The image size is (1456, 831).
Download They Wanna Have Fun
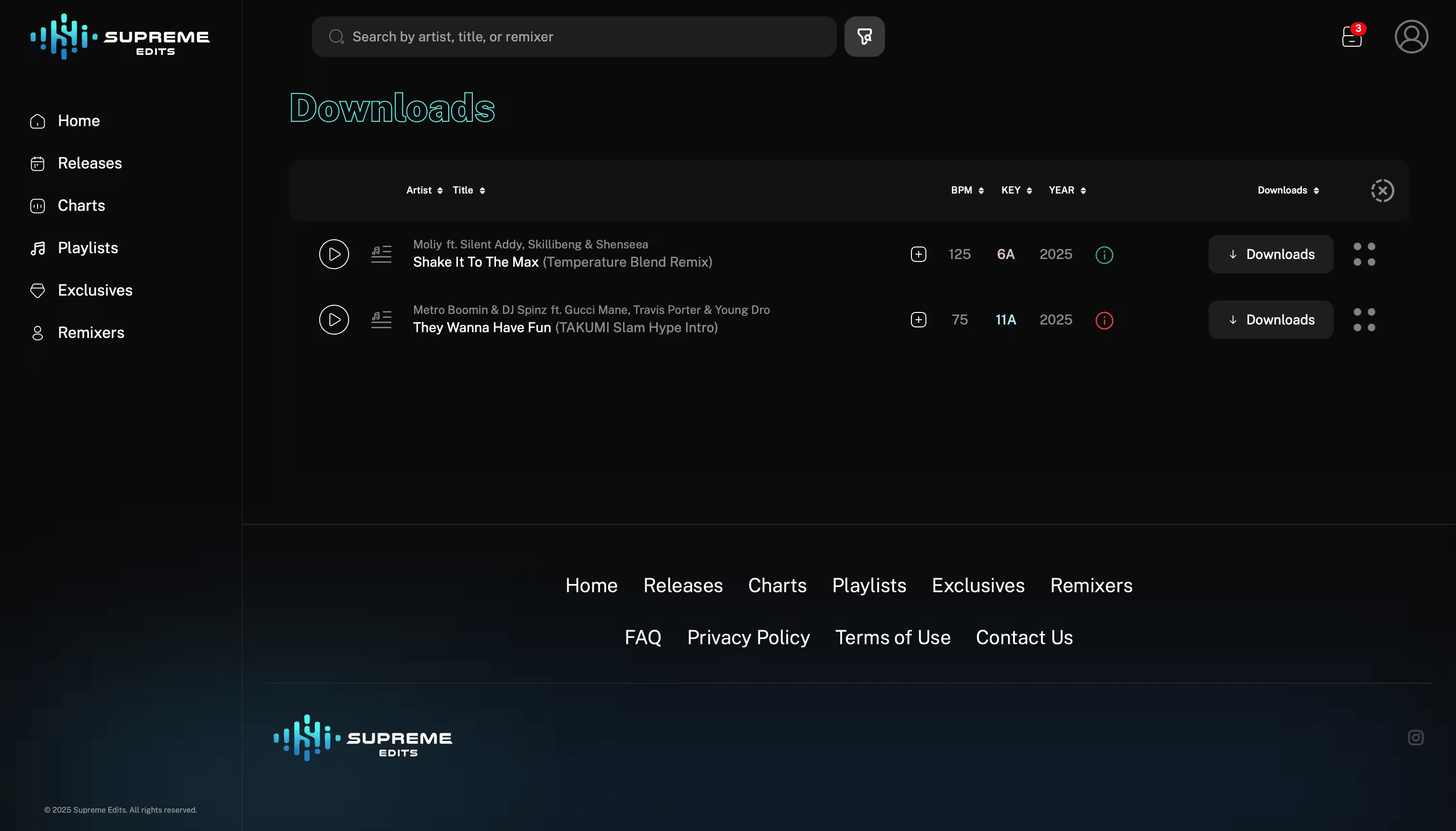[1270, 320]
